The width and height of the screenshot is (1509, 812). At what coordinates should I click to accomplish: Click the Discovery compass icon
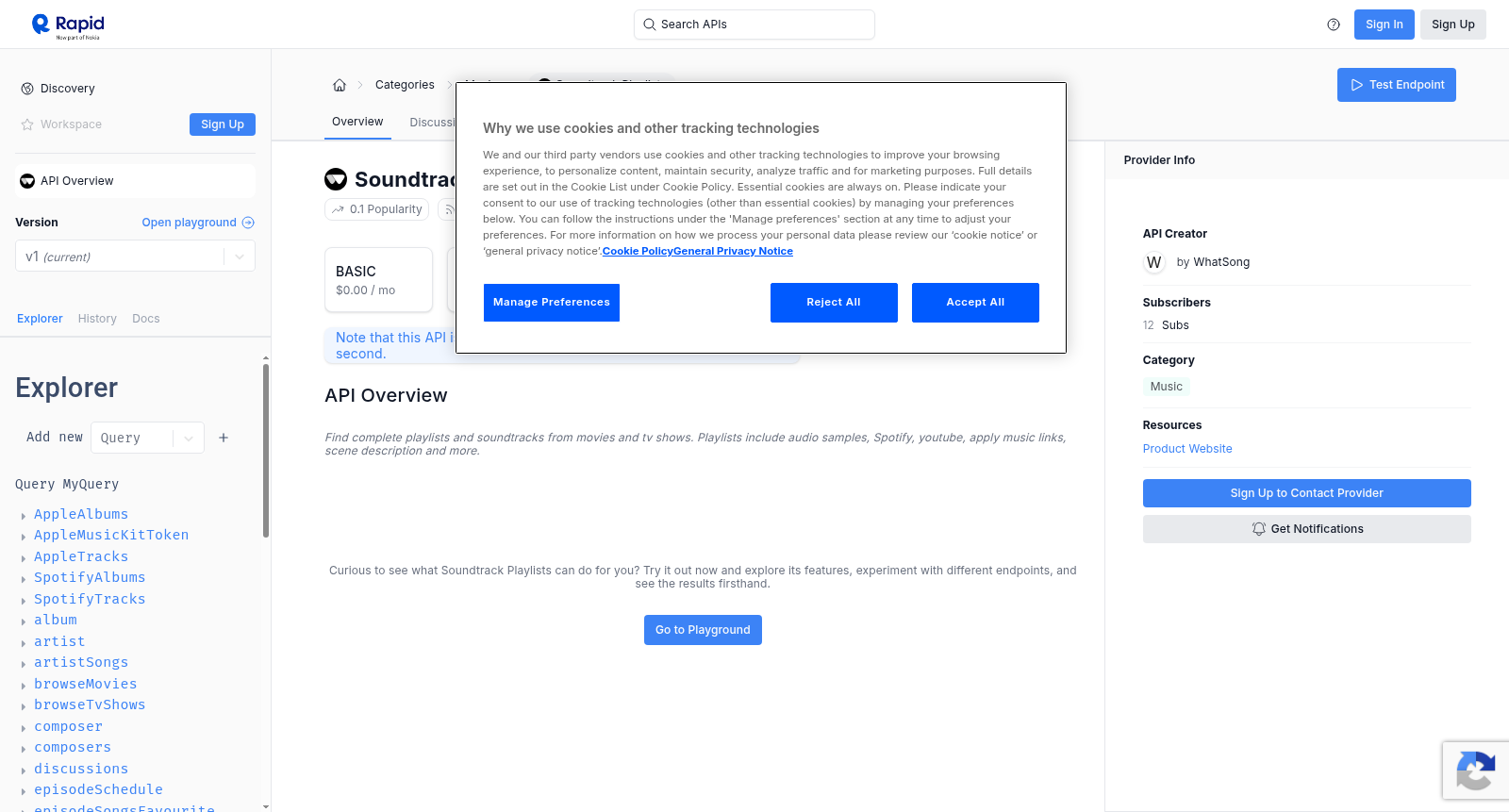(27, 89)
